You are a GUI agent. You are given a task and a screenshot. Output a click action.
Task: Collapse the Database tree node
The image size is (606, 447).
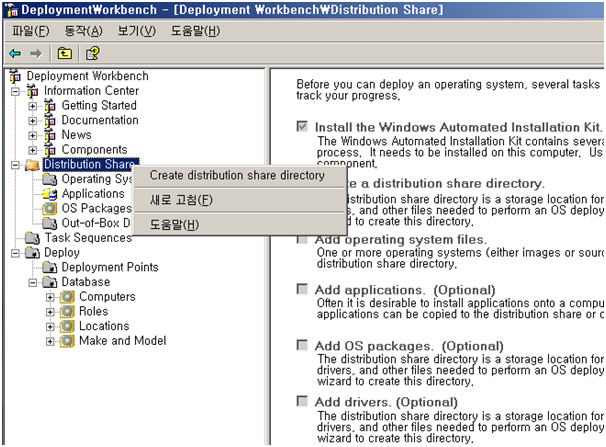[33, 283]
